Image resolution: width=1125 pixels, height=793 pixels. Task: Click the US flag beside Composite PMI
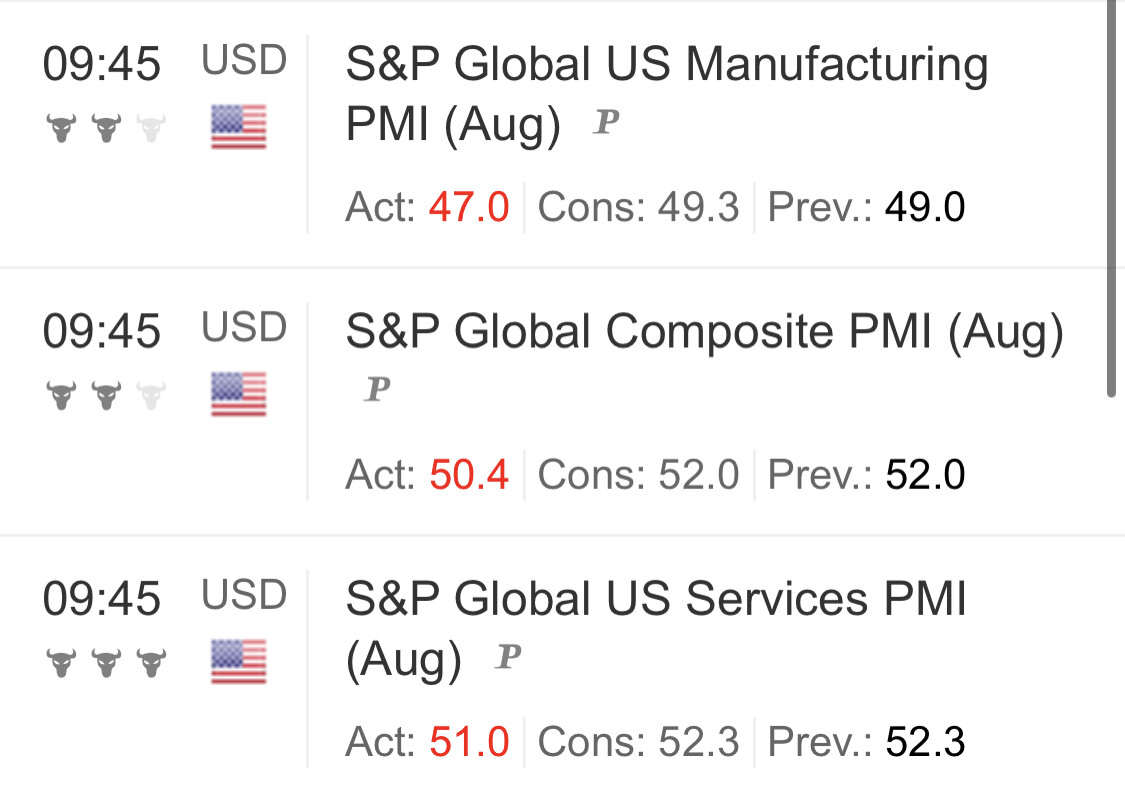[x=238, y=394]
